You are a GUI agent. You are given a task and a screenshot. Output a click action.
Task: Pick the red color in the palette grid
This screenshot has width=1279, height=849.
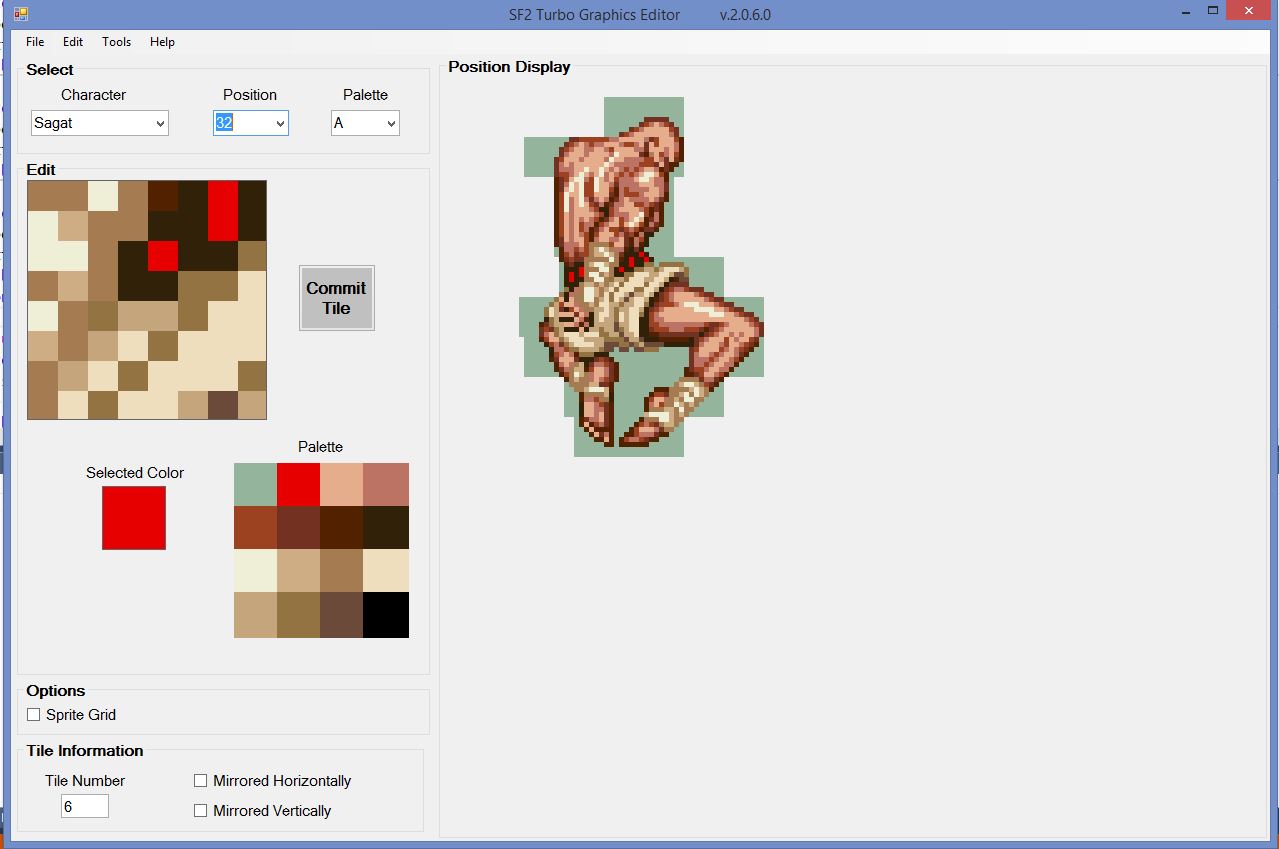(298, 485)
